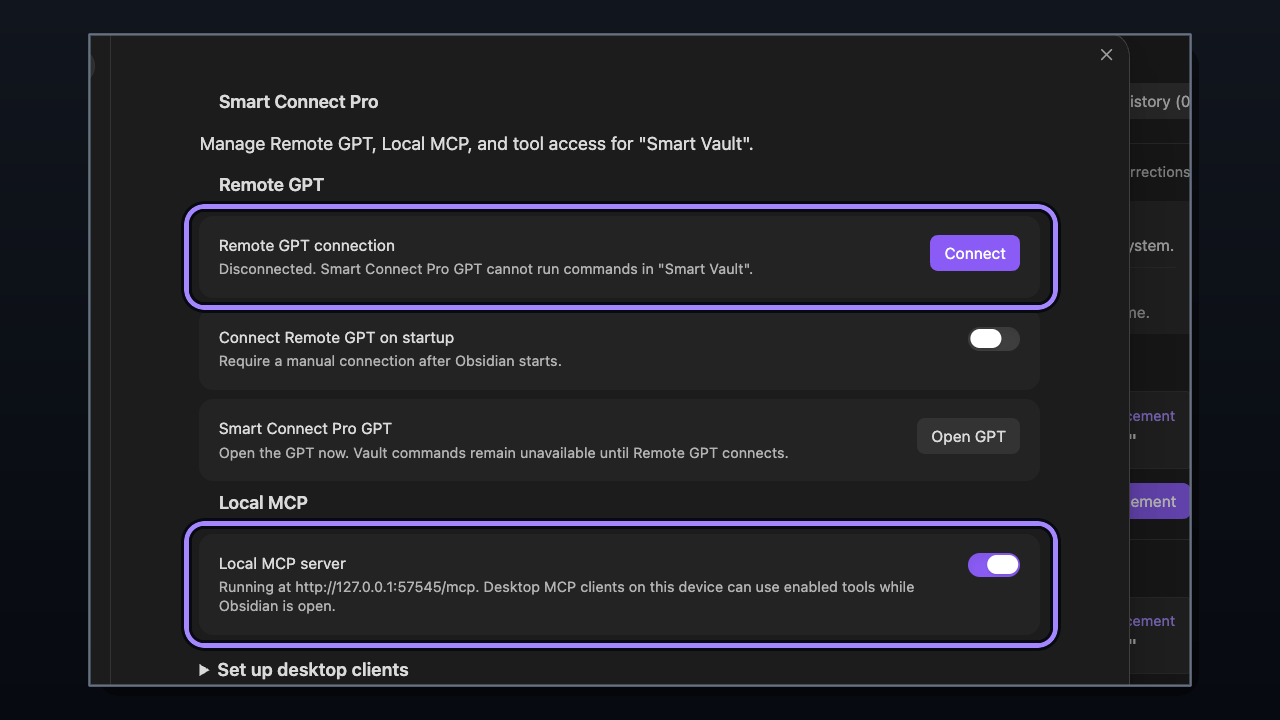Viewport: 1280px width, 720px height.
Task: Expand the Set up desktop clients section
Action: tap(313, 670)
